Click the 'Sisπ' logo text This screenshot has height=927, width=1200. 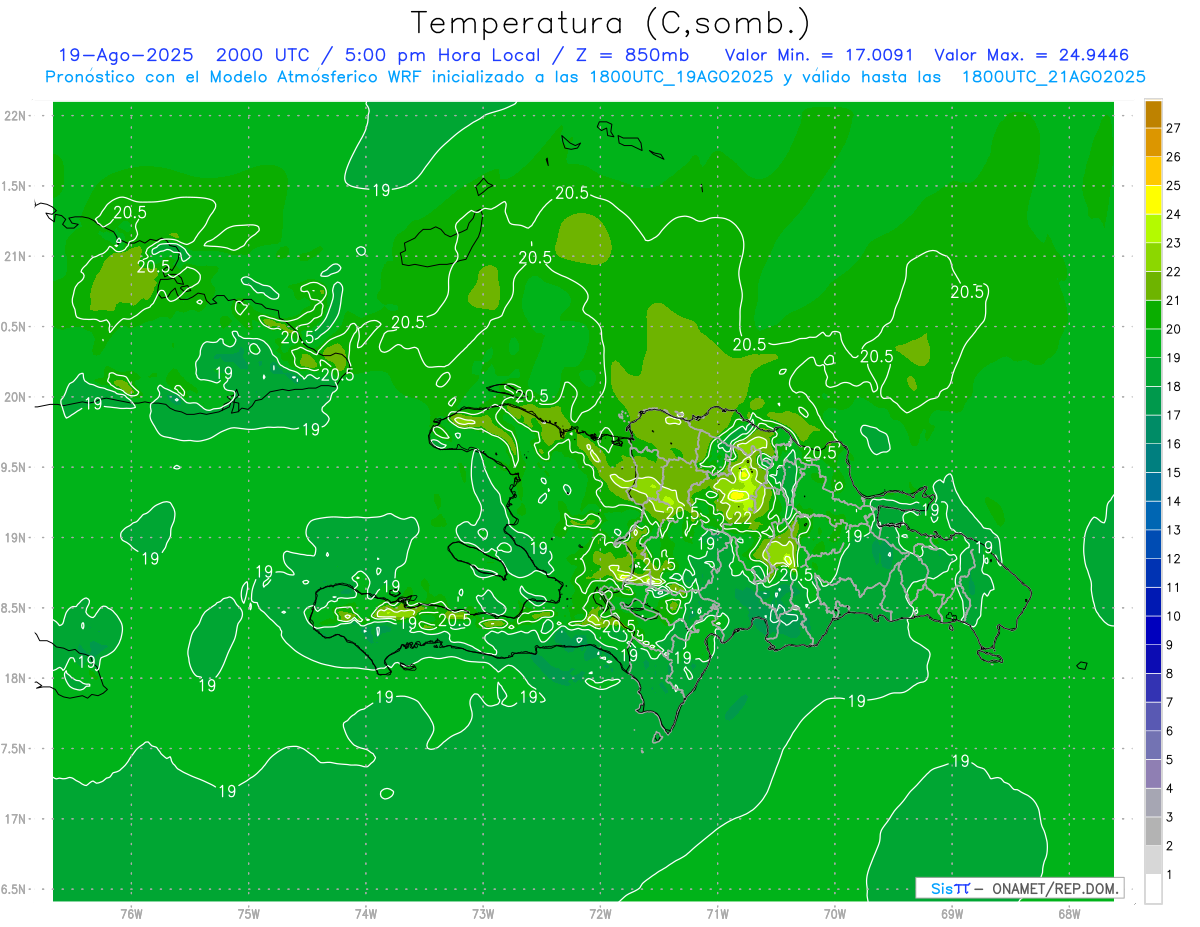949,888
